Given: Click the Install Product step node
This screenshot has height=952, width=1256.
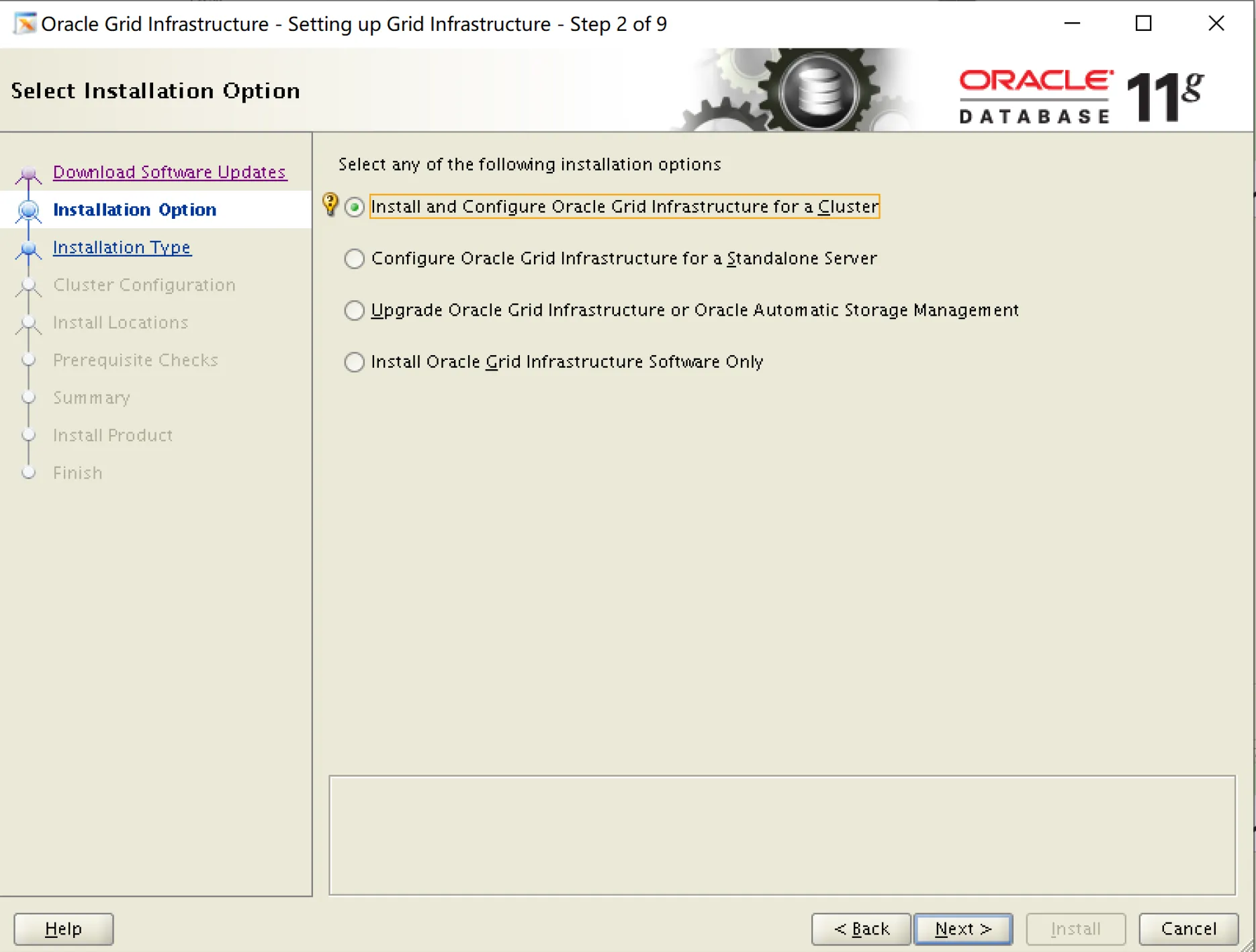Looking at the screenshot, I should coord(28,435).
